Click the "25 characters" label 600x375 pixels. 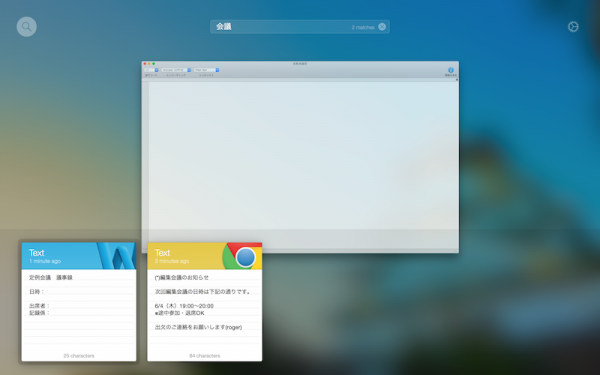click(79, 356)
